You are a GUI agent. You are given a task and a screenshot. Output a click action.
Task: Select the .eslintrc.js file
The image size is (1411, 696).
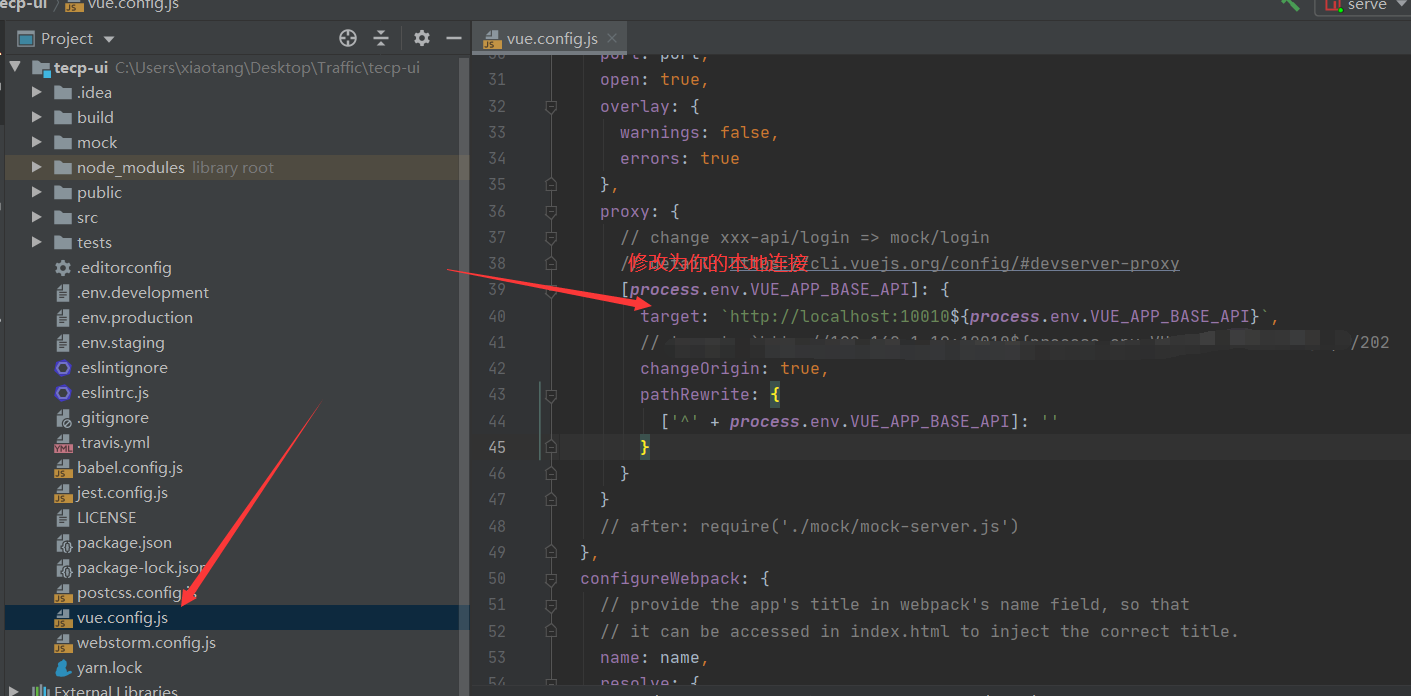[x=113, y=392]
